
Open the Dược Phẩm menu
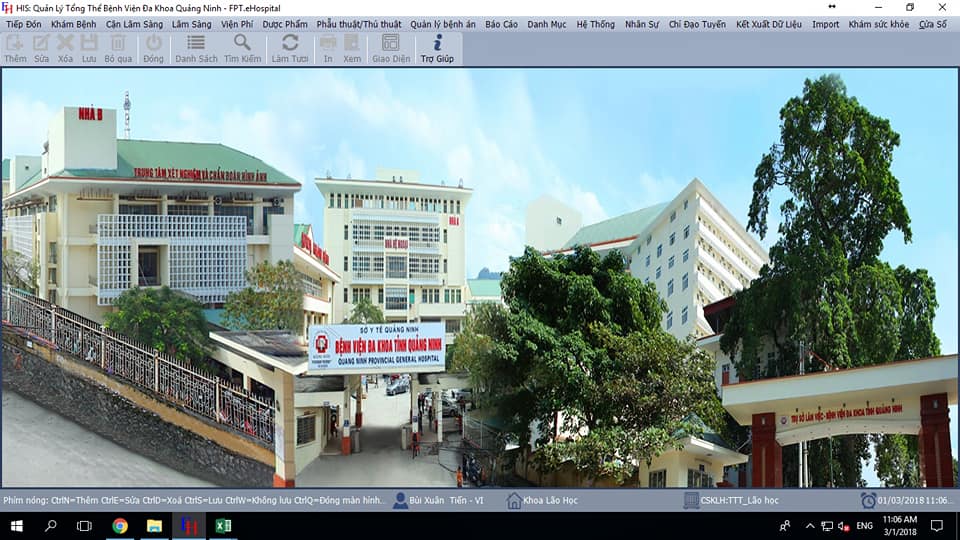285,24
